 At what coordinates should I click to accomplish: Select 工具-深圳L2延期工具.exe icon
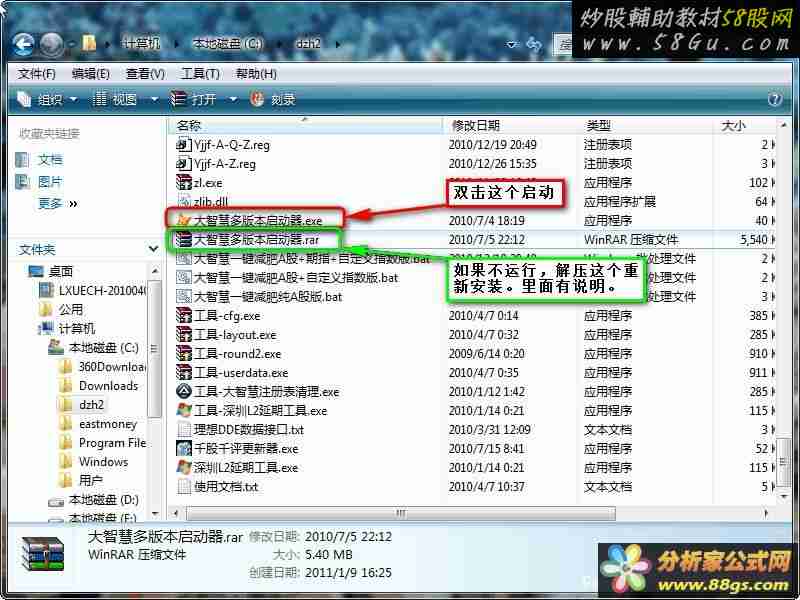(183, 410)
